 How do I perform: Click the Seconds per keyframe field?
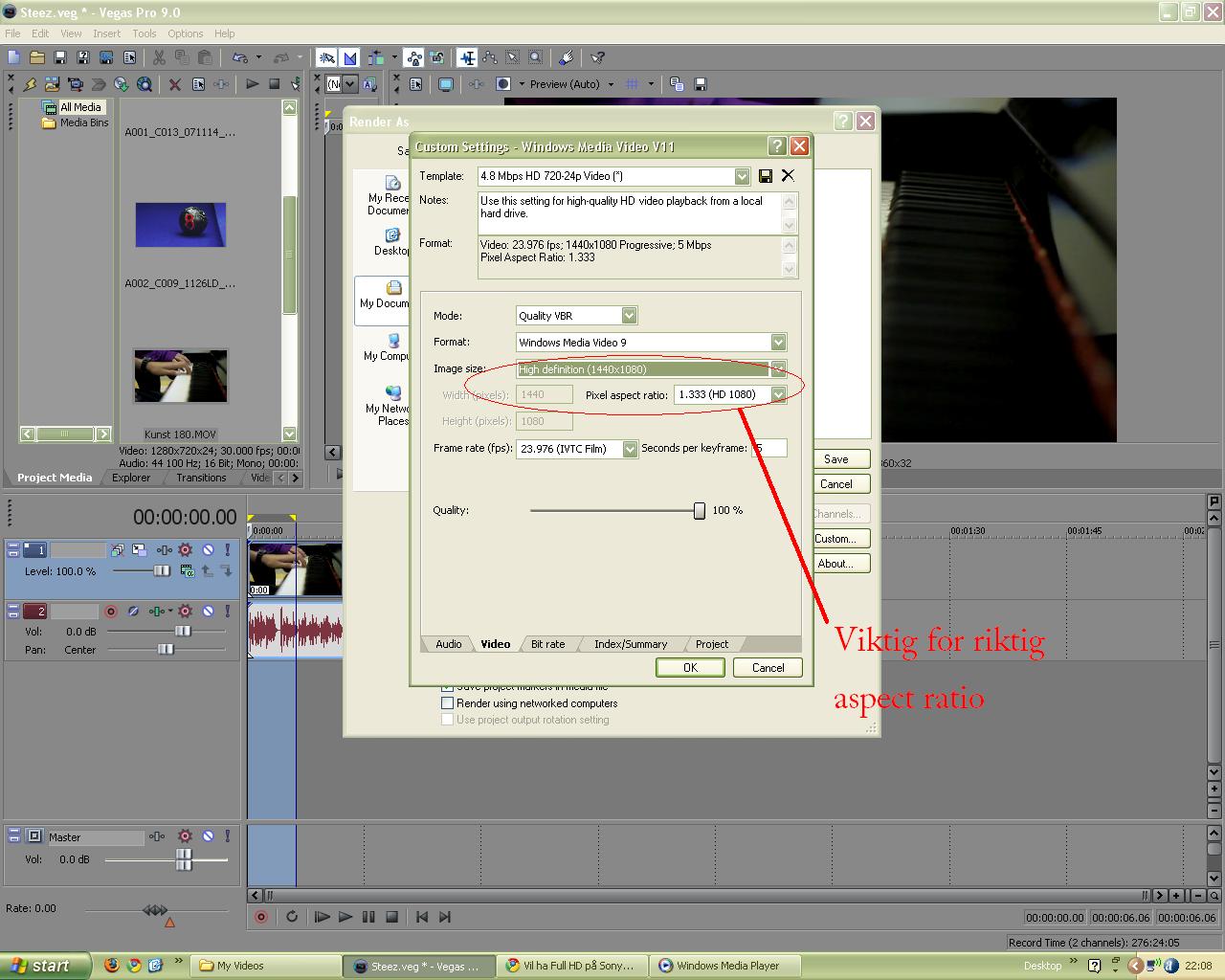[770, 448]
